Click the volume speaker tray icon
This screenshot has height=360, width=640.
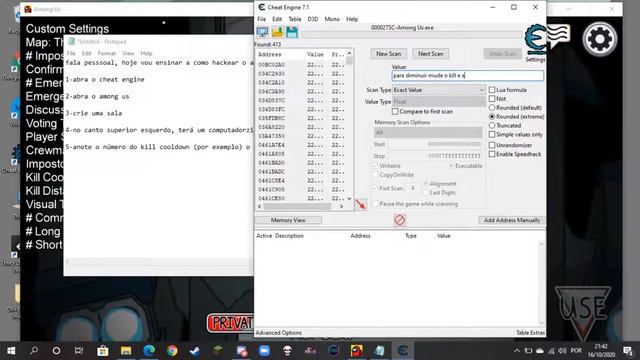(x=562, y=351)
